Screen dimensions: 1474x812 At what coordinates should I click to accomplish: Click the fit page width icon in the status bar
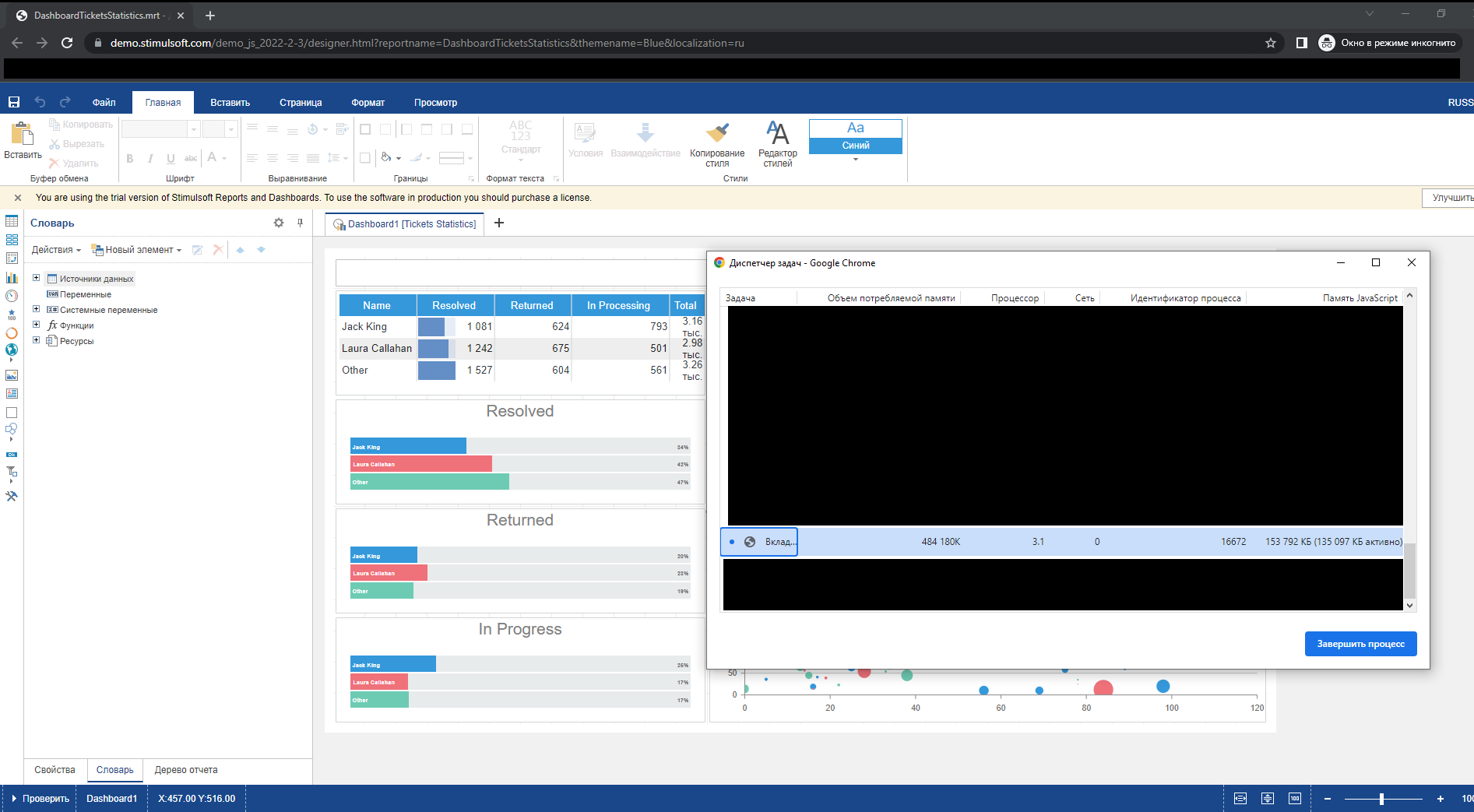(1240, 799)
